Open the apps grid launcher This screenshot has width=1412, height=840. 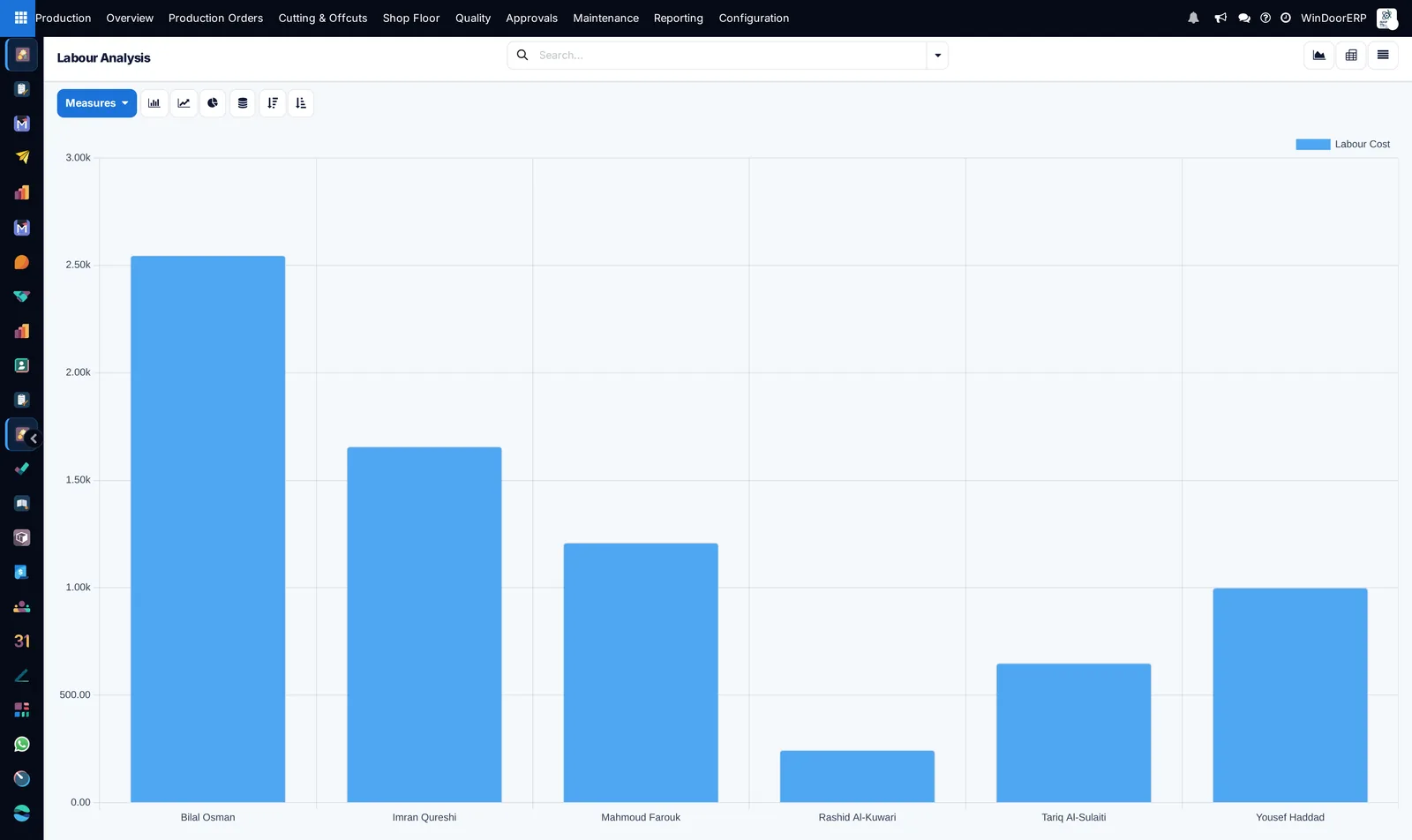coord(20,18)
